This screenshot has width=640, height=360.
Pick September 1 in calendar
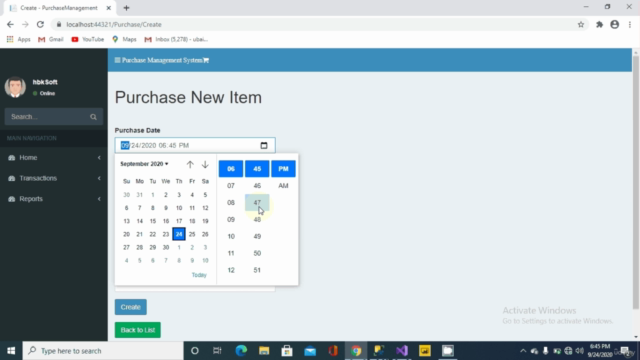(153, 195)
